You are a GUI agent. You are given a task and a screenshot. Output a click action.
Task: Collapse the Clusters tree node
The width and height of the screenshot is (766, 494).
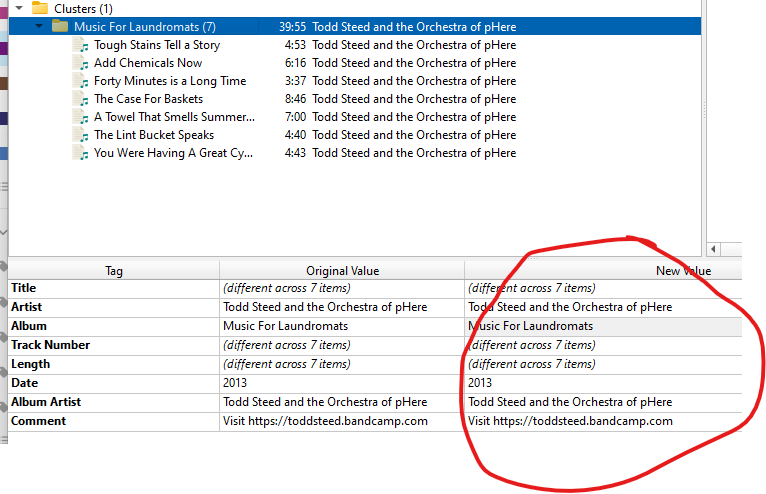pos(19,8)
